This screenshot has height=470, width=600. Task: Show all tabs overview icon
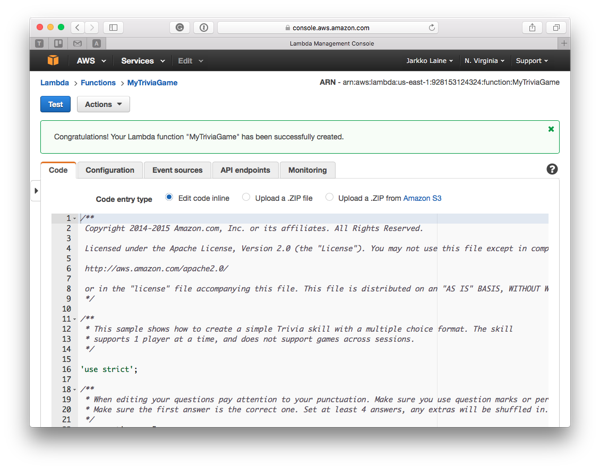pyautogui.click(x=556, y=28)
